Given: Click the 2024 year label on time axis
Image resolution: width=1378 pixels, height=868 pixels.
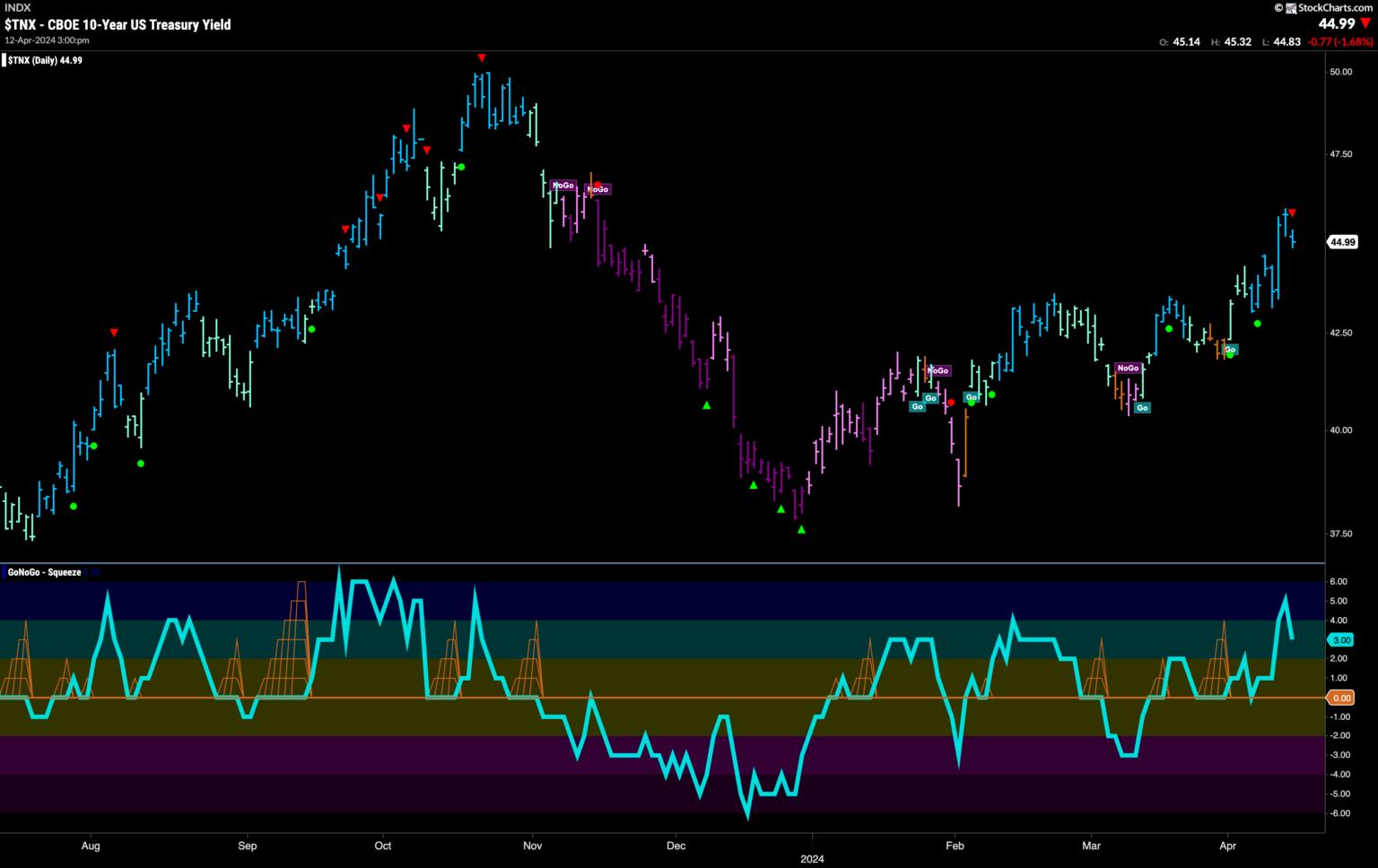Looking at the screenshot, I should coord(811,858).
